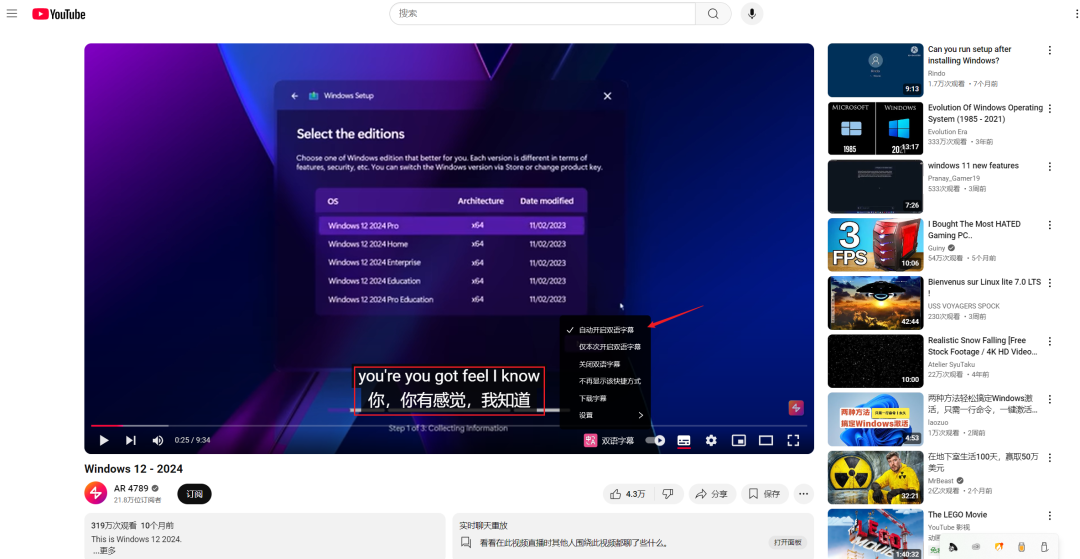Share the video via 分享
This screenshot has height=559, width=1080.
(x=712, y=494)
